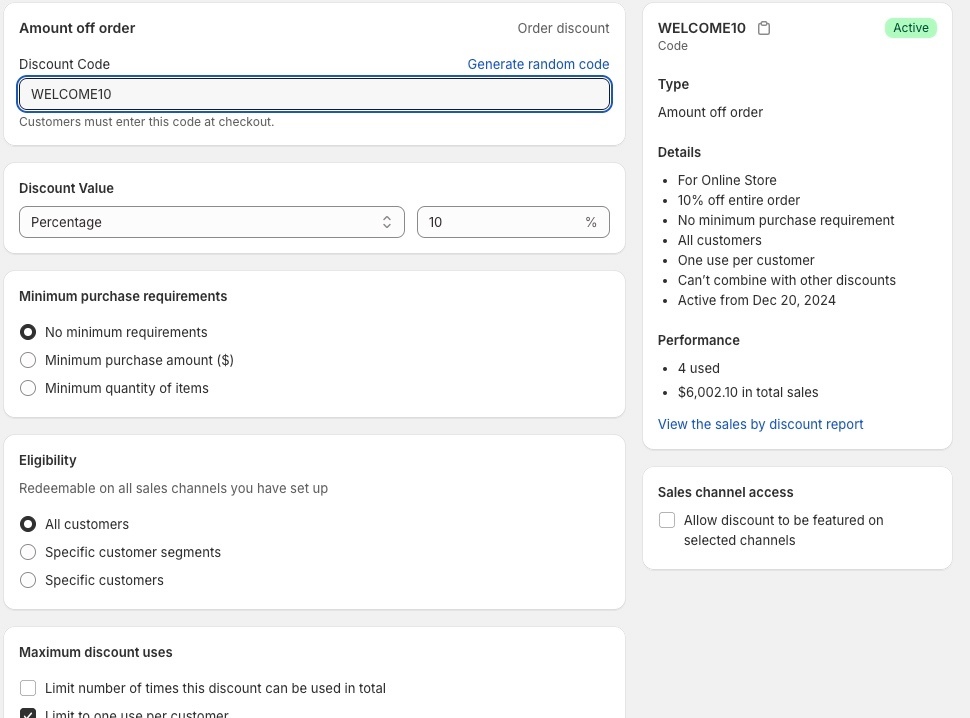Open the Percentage discount type dropdown
This screenshot has height=718, width=970.
[212, 222]
